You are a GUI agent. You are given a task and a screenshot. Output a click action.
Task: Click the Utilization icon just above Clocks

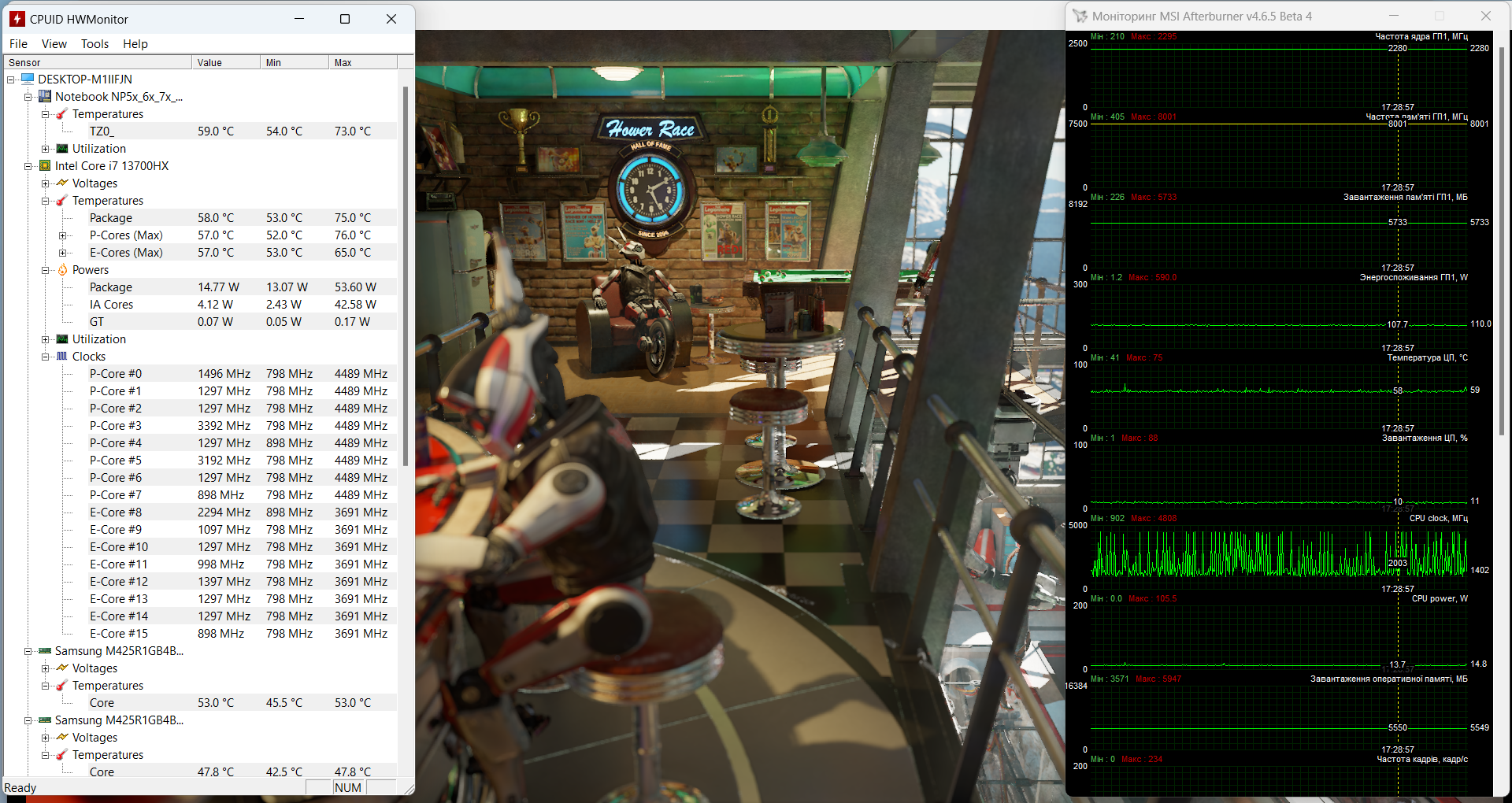tap(62, 339)
